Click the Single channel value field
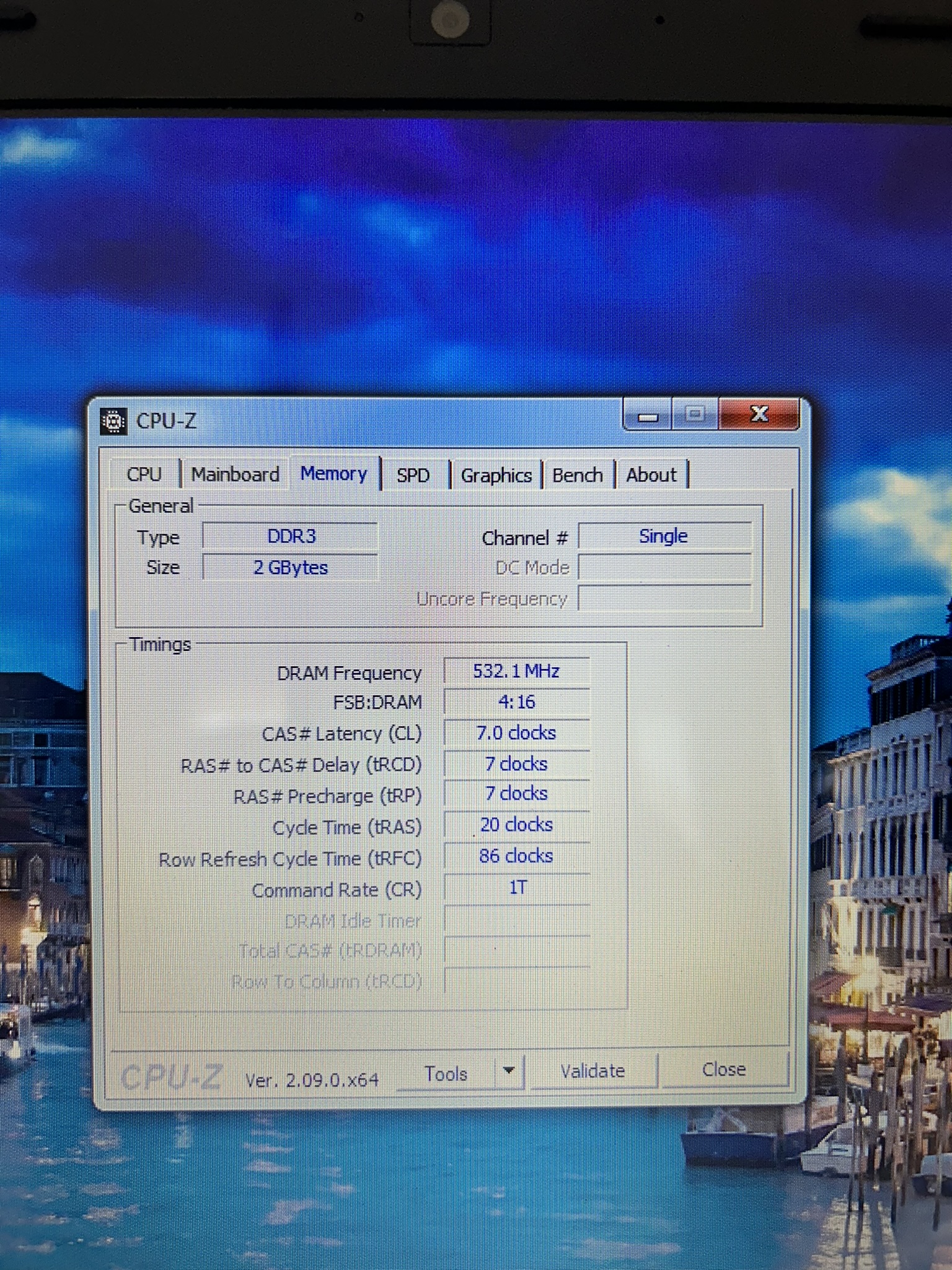 [x=664, y=536]
